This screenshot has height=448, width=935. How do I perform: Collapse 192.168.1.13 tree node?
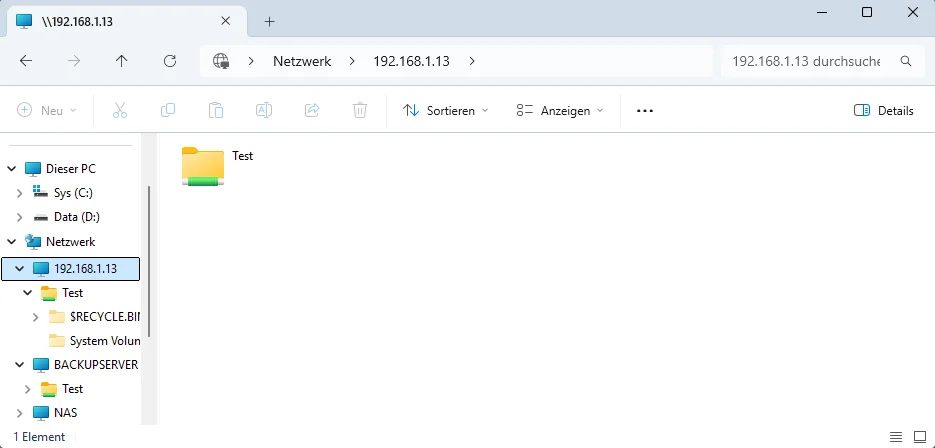(x=20, y=268)
